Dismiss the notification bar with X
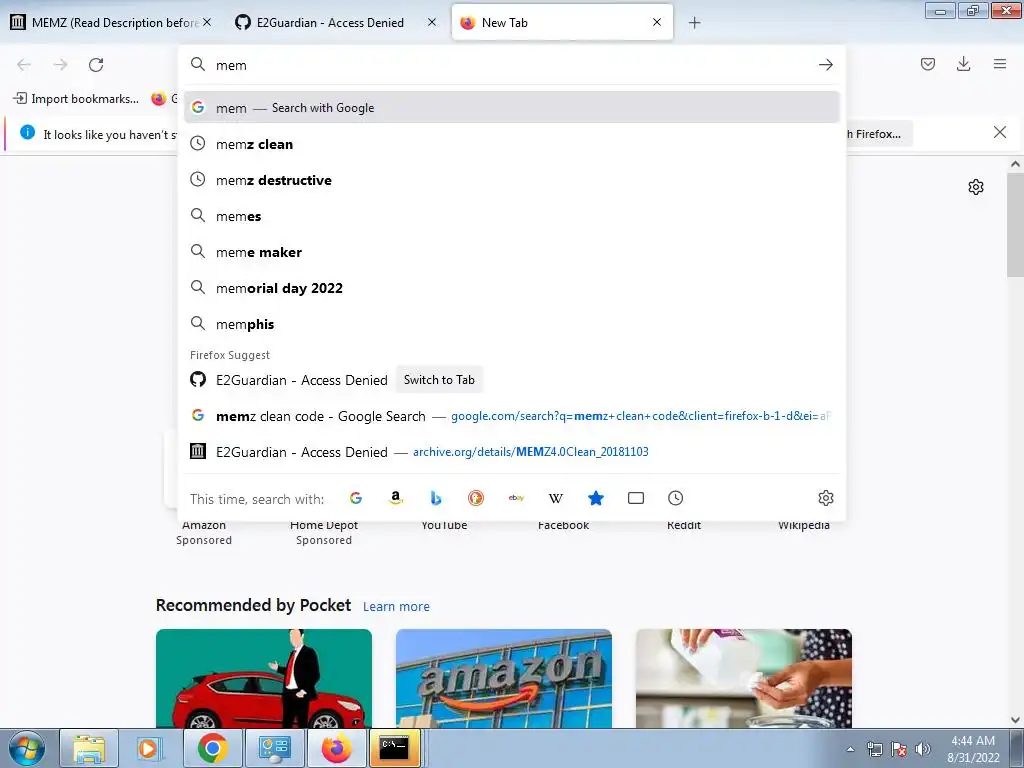This screenshot has width=1024, height=768. pos(999,133)
